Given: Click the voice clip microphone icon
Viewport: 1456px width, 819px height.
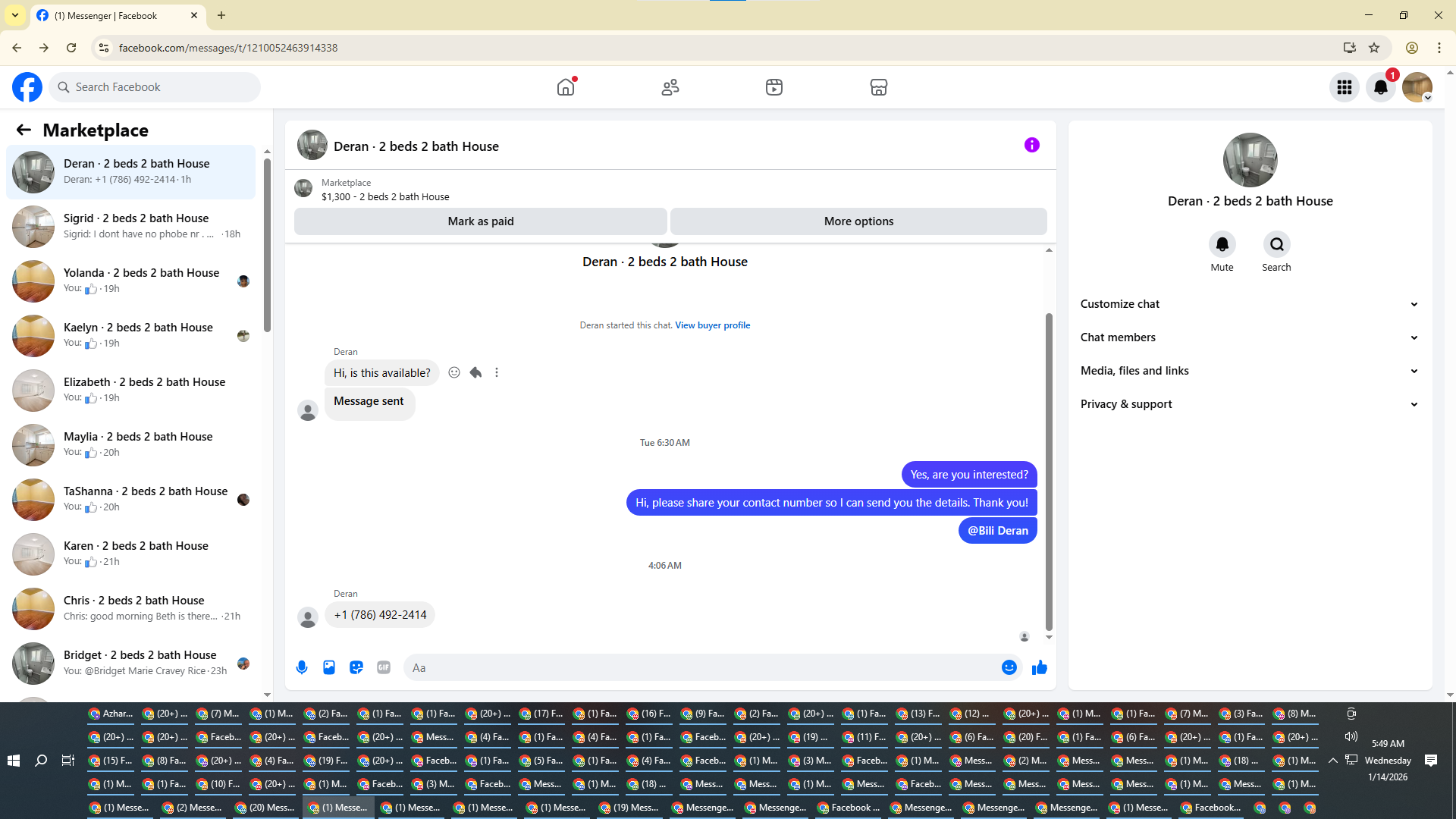Looking at the screenshot, I should point(302,667).
